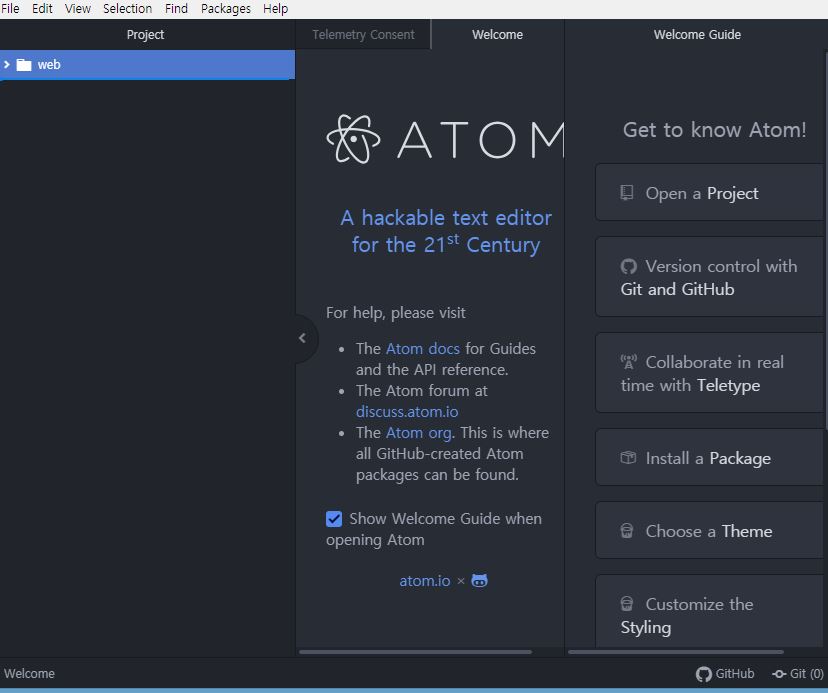Viewport: 828px width, 693px height.
Task: Uncheck Show Welcome Guide when opening Atom
Action: [334, 519]
